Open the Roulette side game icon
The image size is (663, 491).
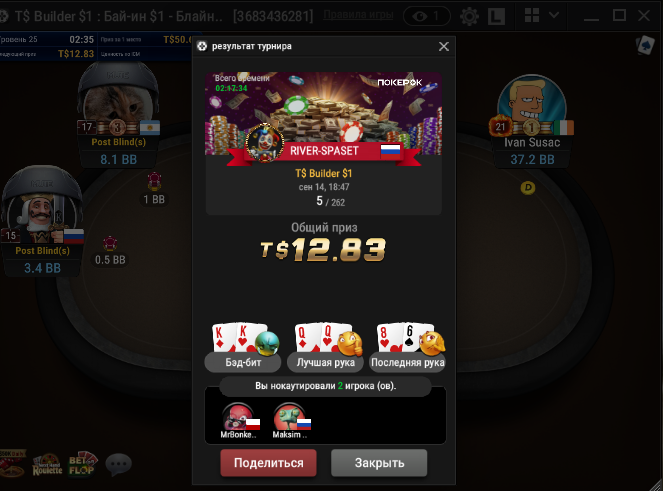[x=47, y=465]
